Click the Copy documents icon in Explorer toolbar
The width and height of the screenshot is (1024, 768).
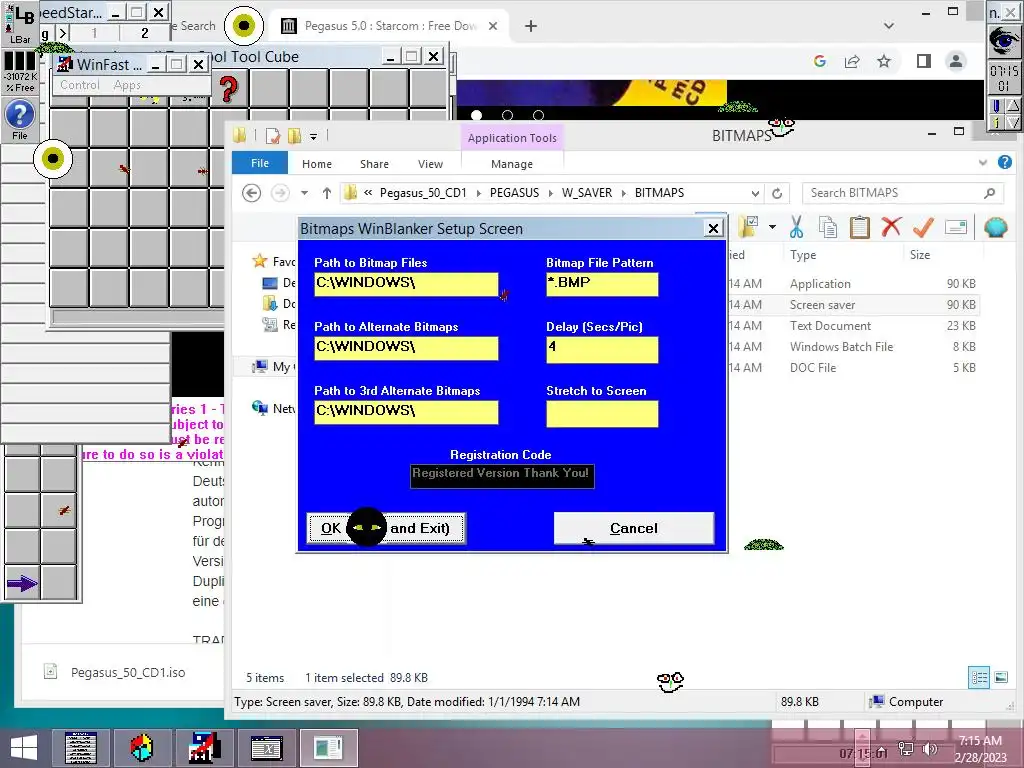point(827,227)
